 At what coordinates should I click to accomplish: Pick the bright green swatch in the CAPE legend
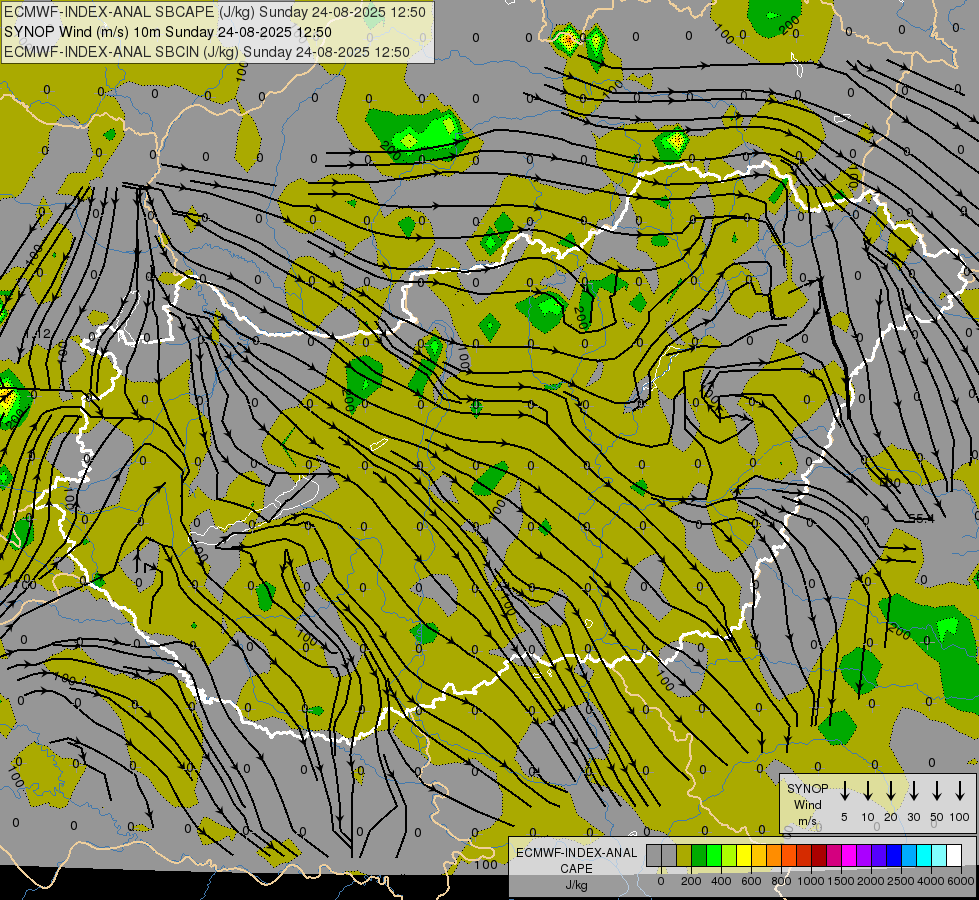click(714, 855)
